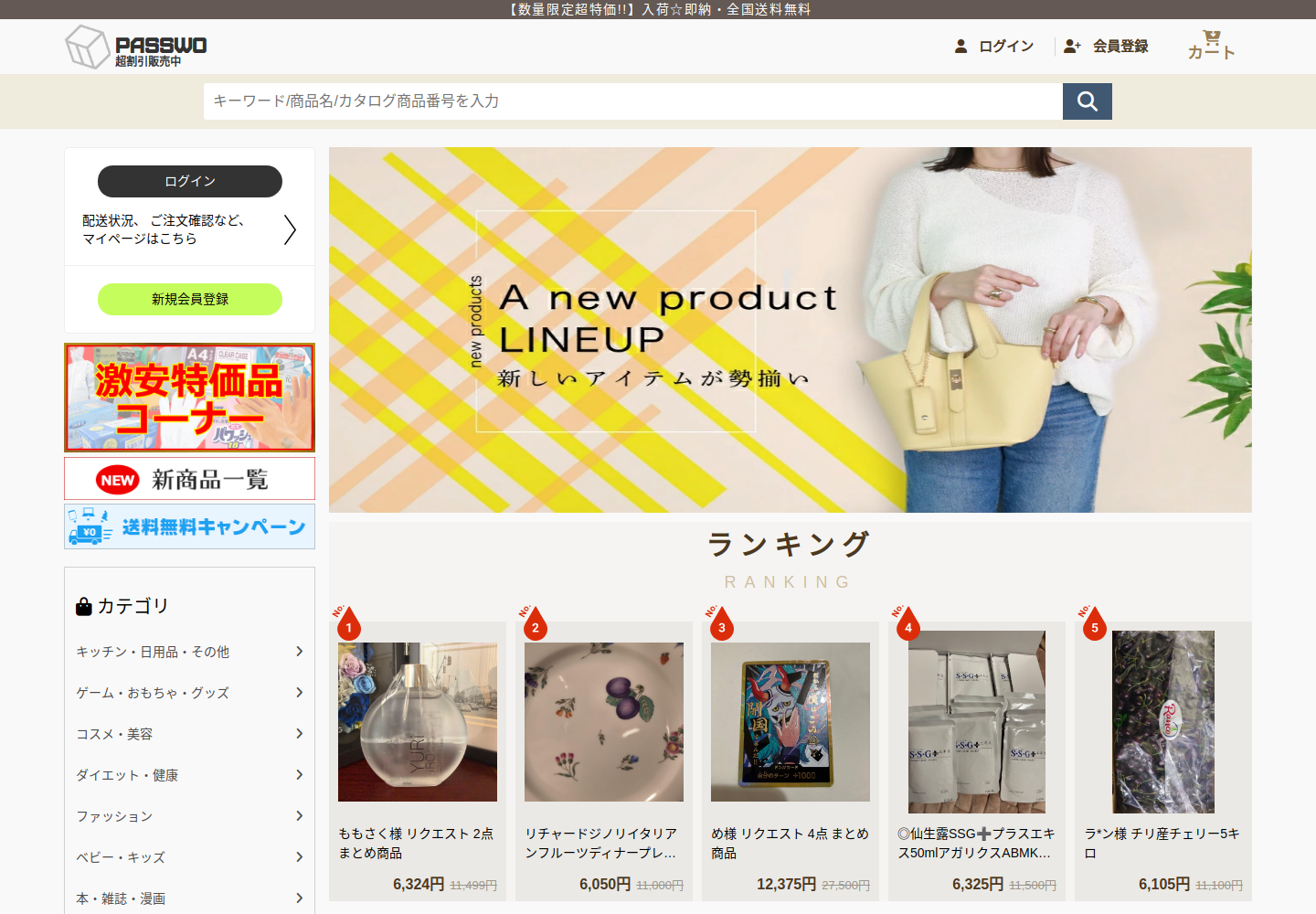
Task: Click the top announcement bar text
Action: [x=658, y=9]
